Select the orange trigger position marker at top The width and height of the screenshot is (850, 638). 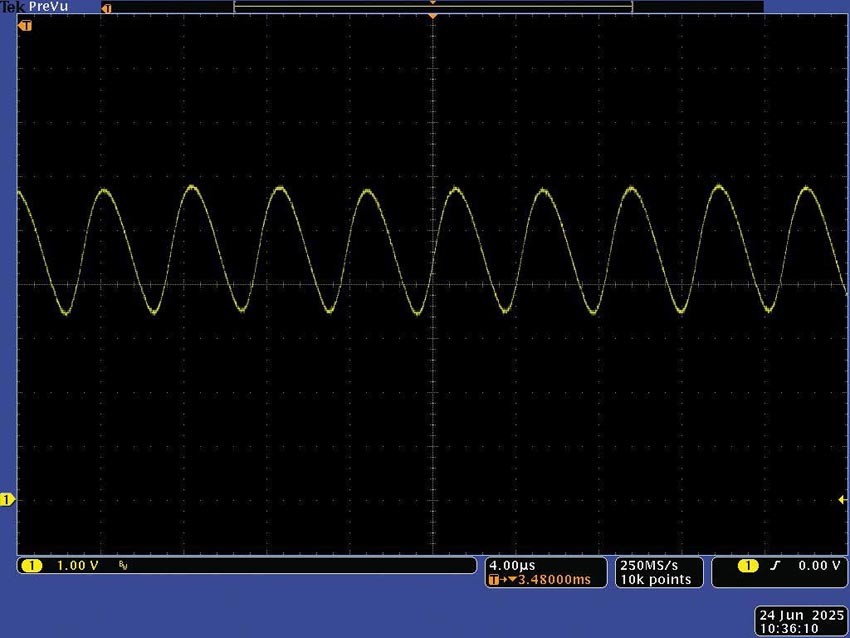click(432, 15)
